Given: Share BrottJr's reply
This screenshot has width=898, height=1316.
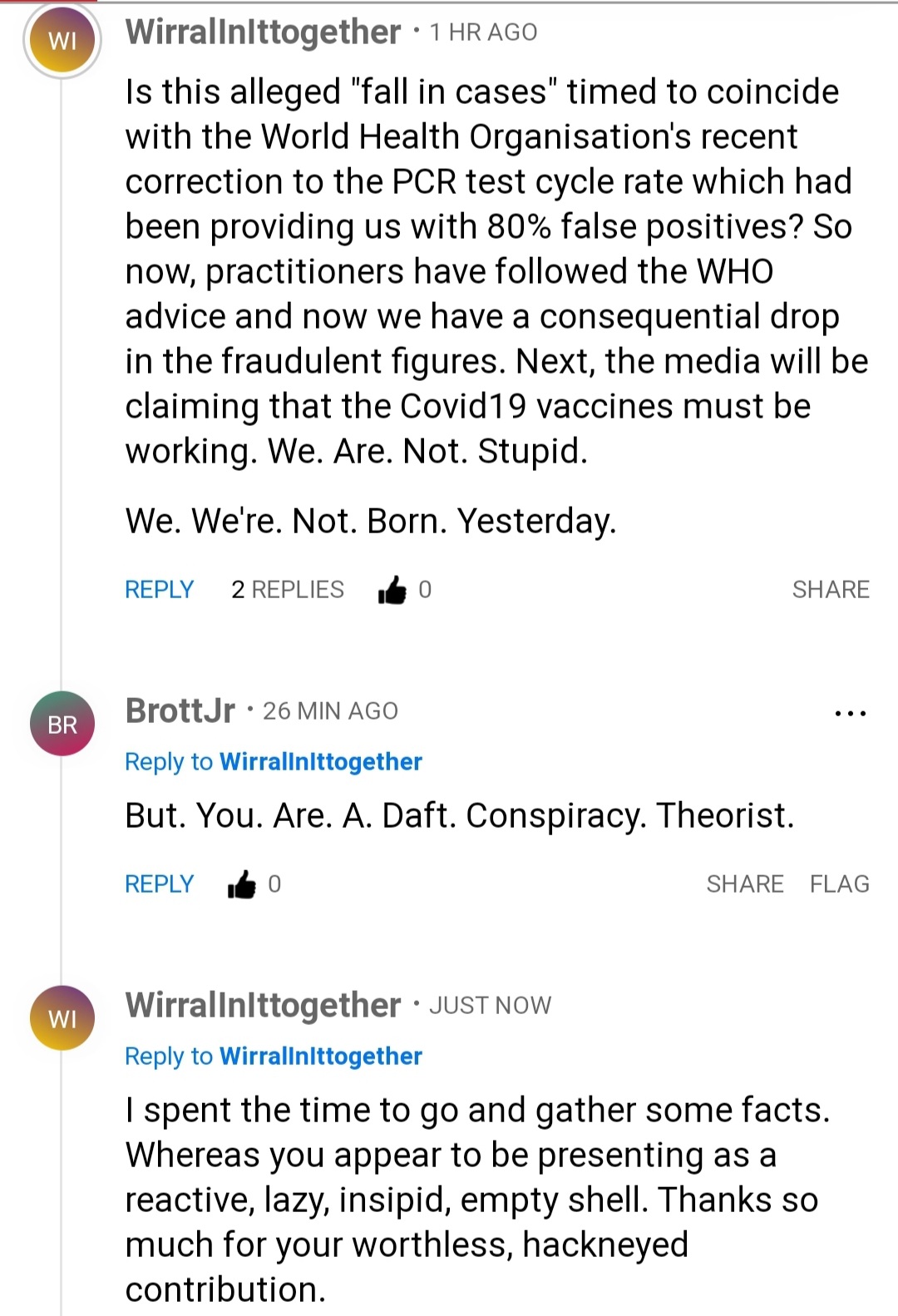Looking at the screenshot, I should (x=744, y=884).
